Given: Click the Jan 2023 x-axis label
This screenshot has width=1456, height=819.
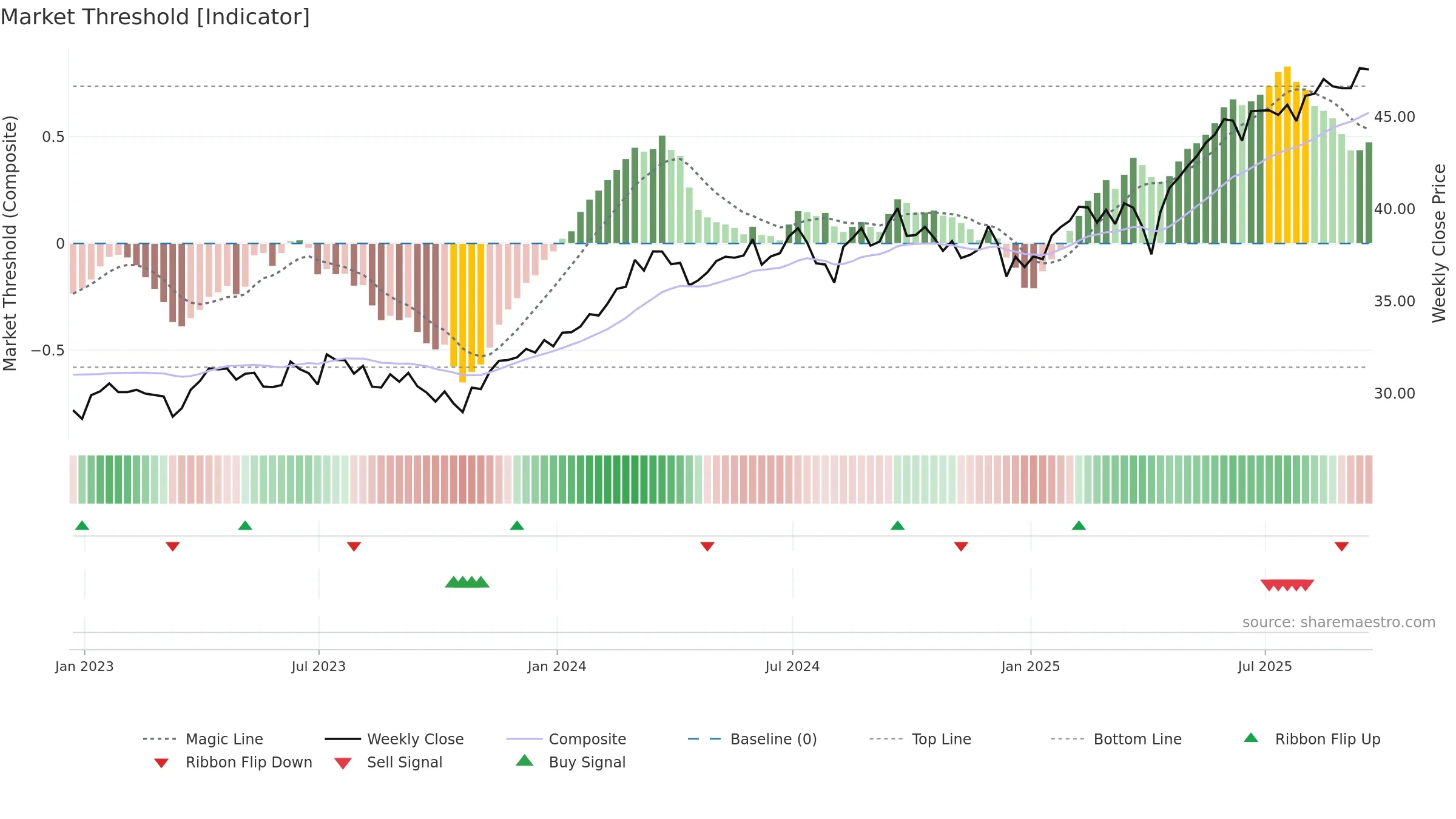Looking at the screenshot, I should tap(84, 666).
